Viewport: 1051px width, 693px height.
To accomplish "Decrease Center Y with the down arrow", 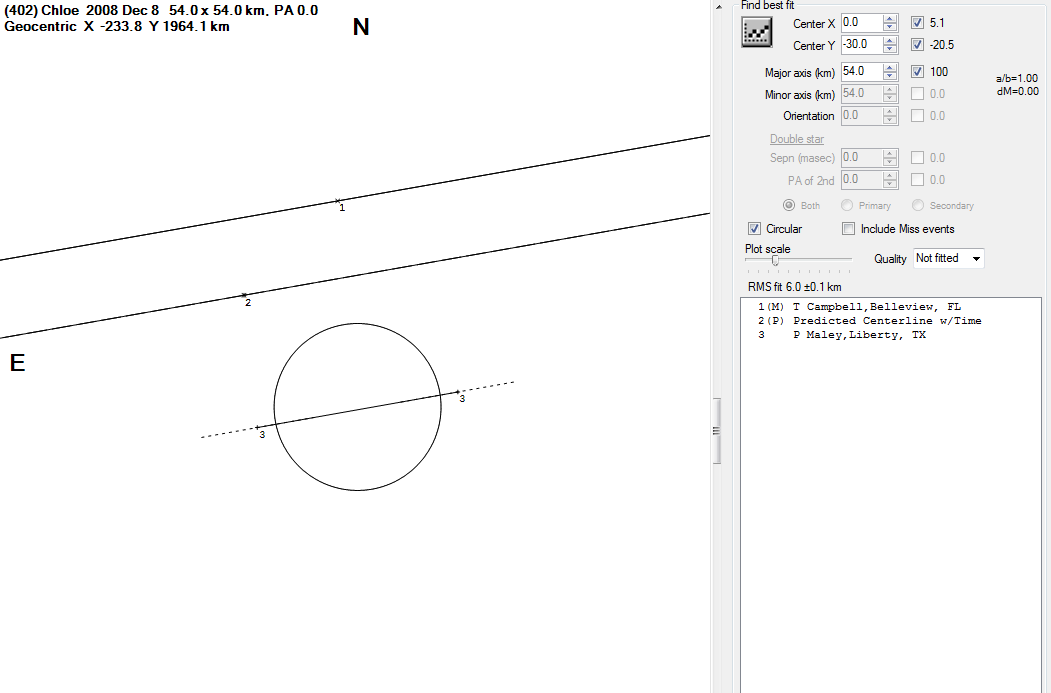I will [890, 49].
